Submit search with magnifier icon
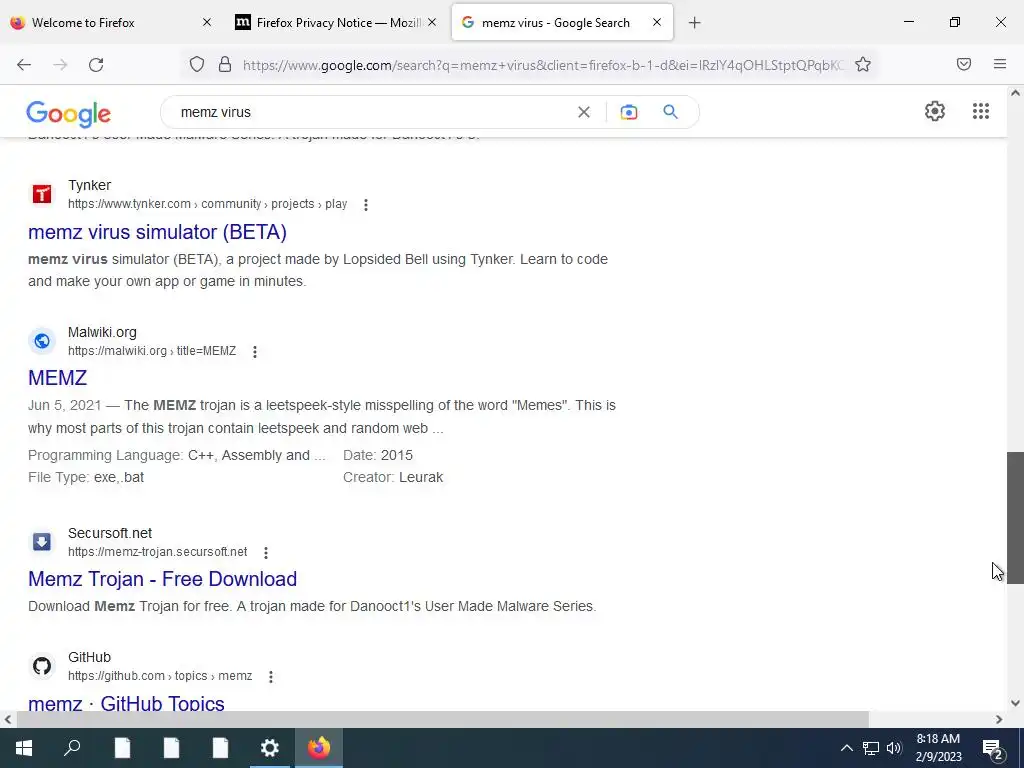 point(670,112)
